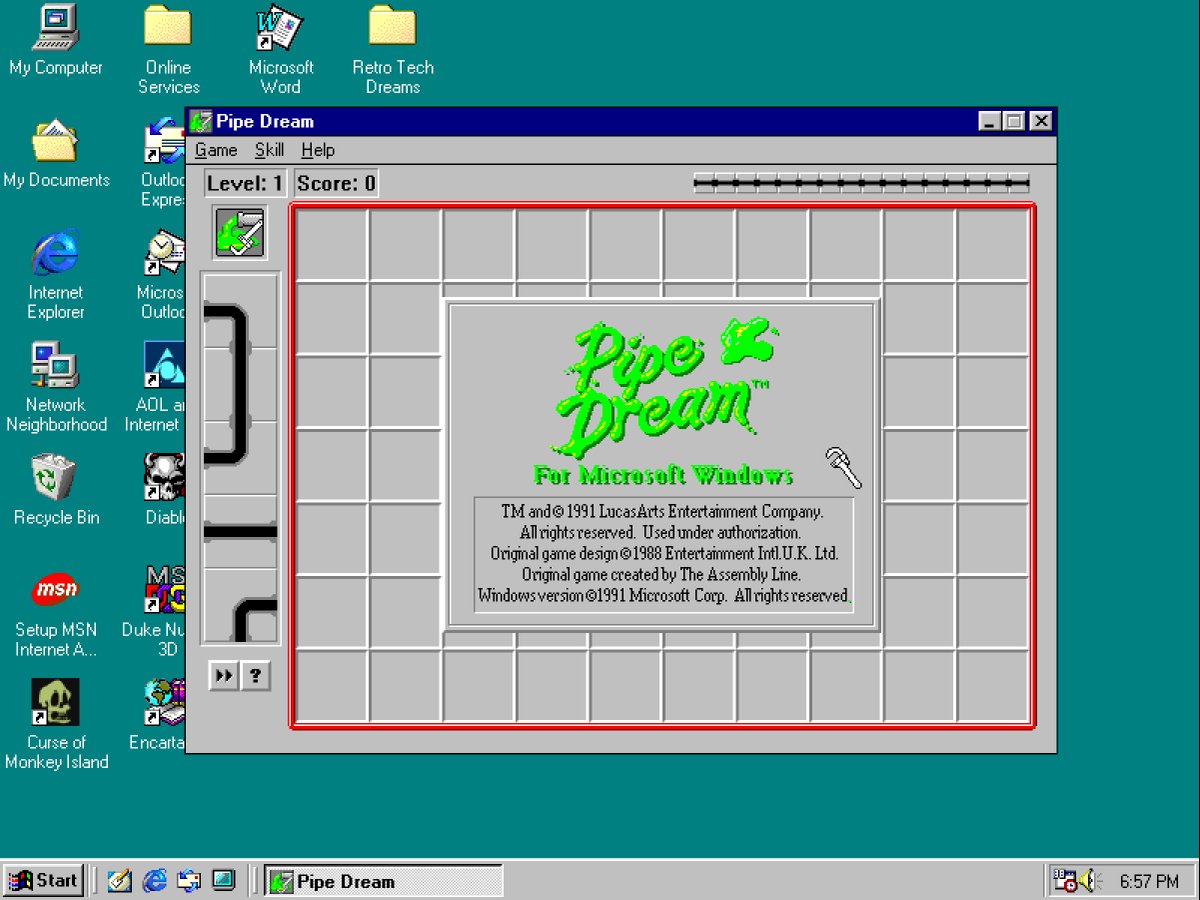
Task: Click the copyright notice text box
Action: 664,554
